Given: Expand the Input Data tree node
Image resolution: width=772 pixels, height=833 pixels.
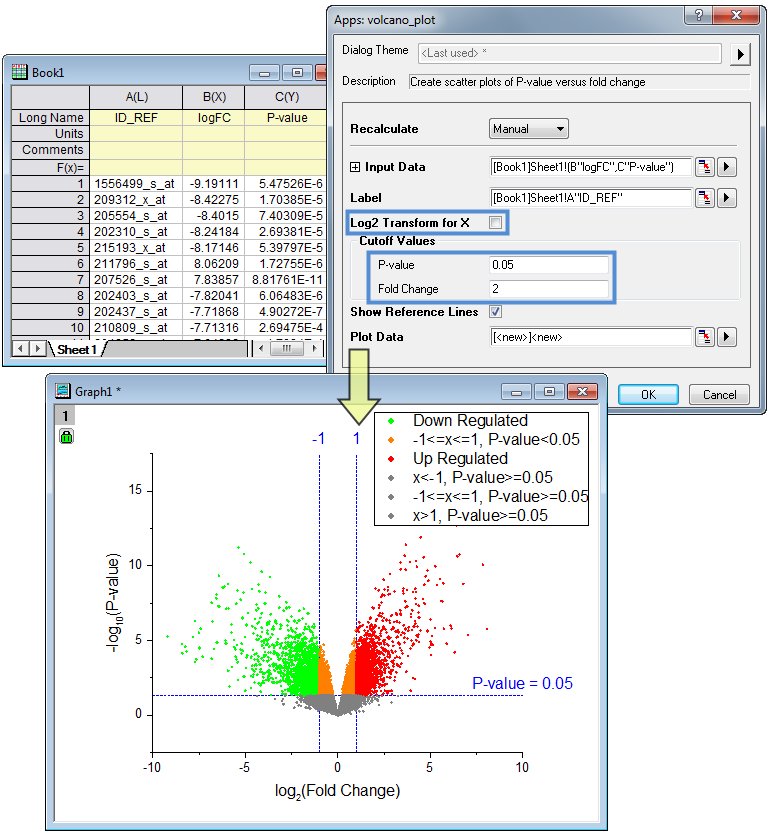Looking at the screenshot, I should coord(355,167).
